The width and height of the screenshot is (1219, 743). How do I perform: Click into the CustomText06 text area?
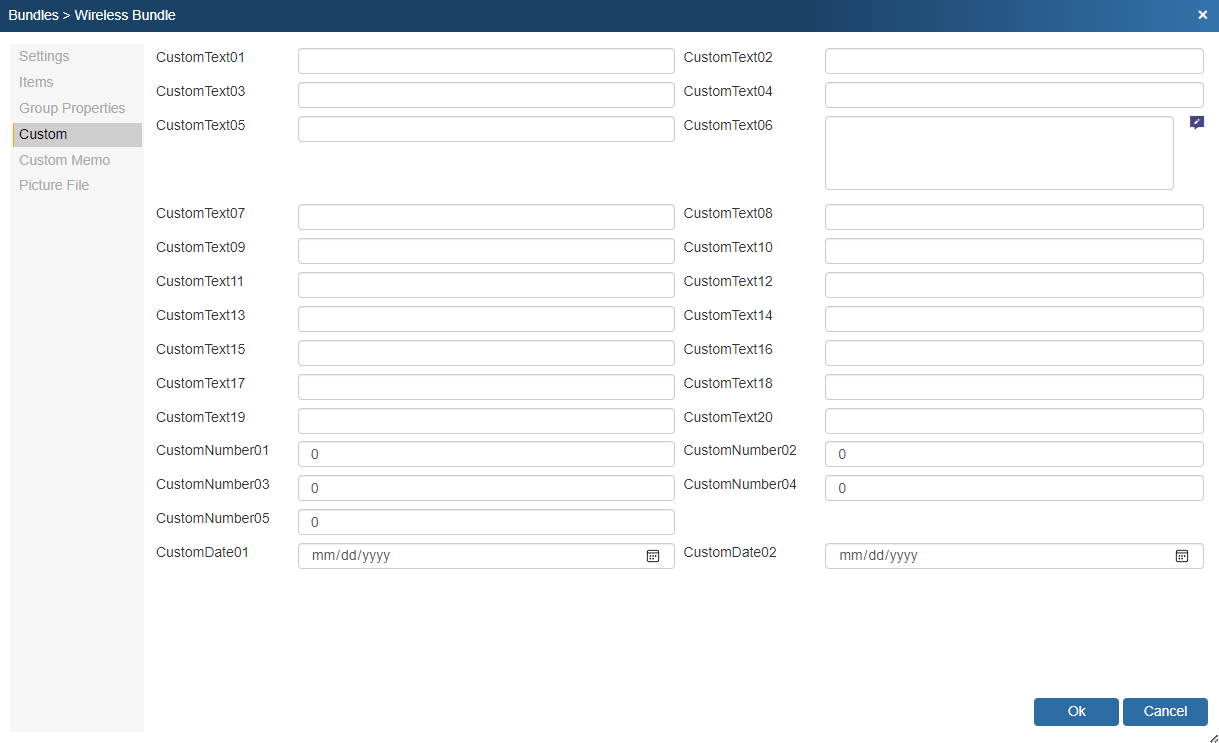point(998,153)
